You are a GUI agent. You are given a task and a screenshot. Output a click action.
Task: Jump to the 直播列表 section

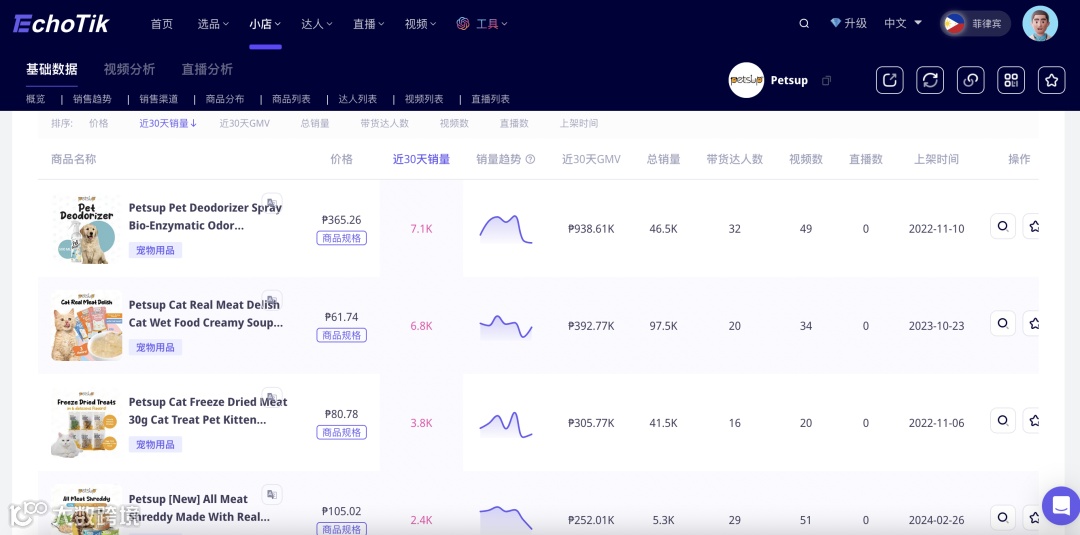click(490, 99)
